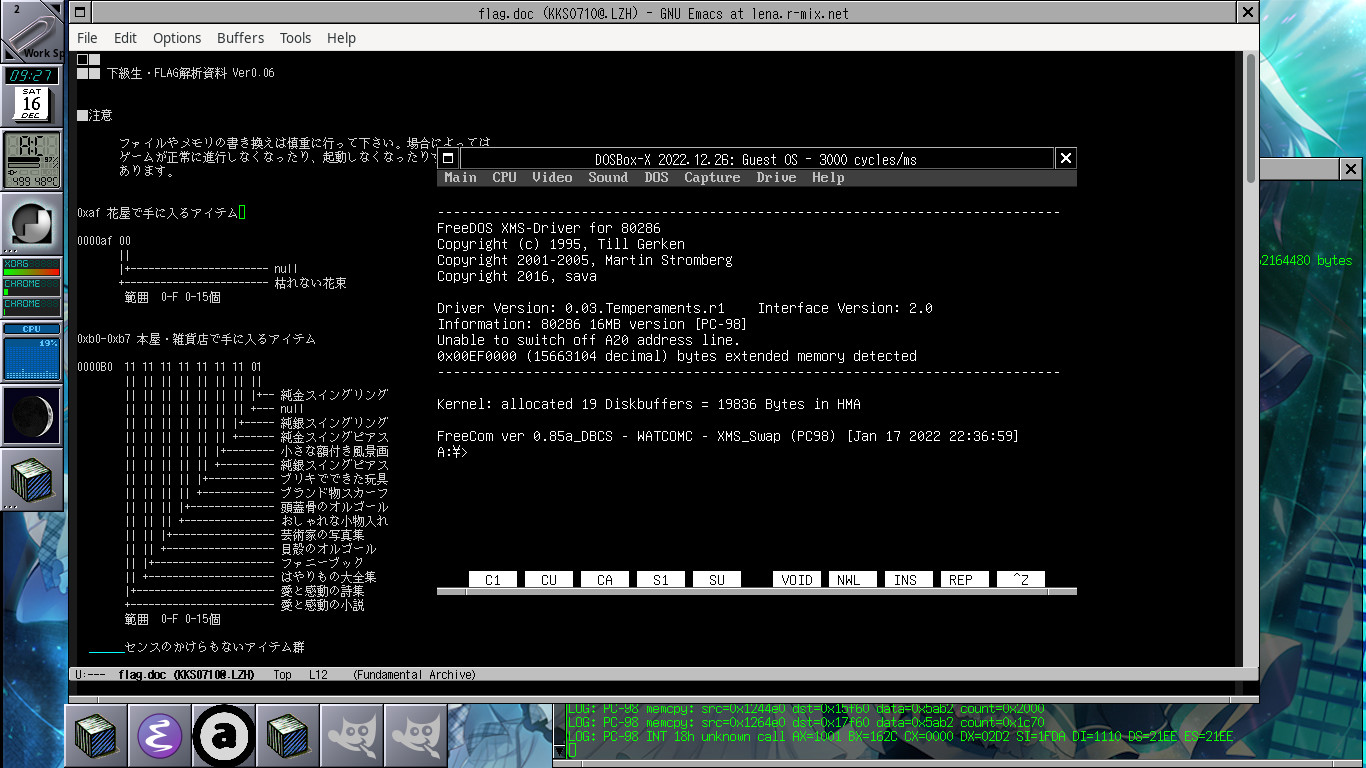Close the GNU Emacs window
1366x768 pixels.
pyautogui.click(x=1248, y=12)
